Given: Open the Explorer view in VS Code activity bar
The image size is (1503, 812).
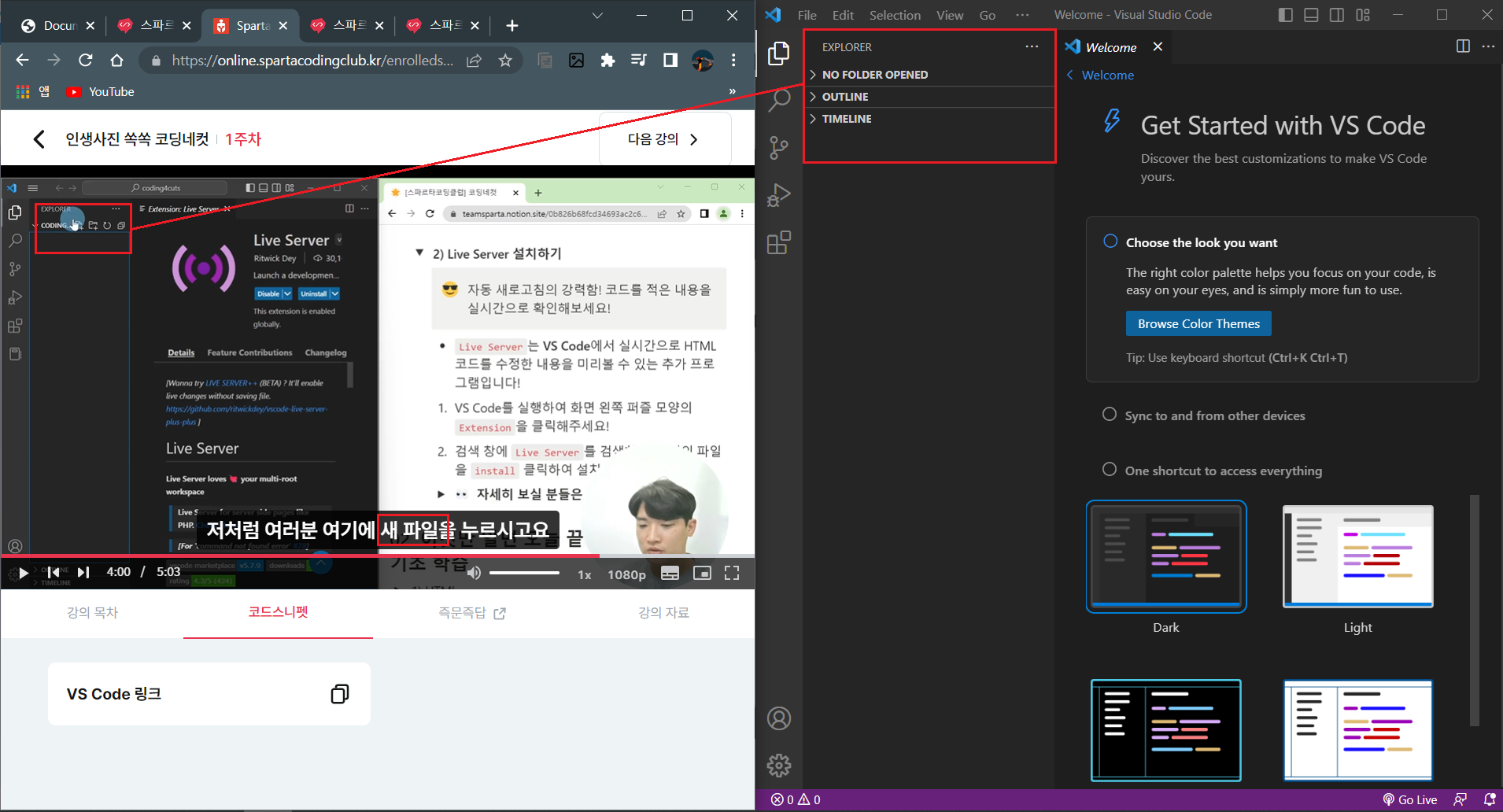Looking at the screenshot, I should coord(778,54).
